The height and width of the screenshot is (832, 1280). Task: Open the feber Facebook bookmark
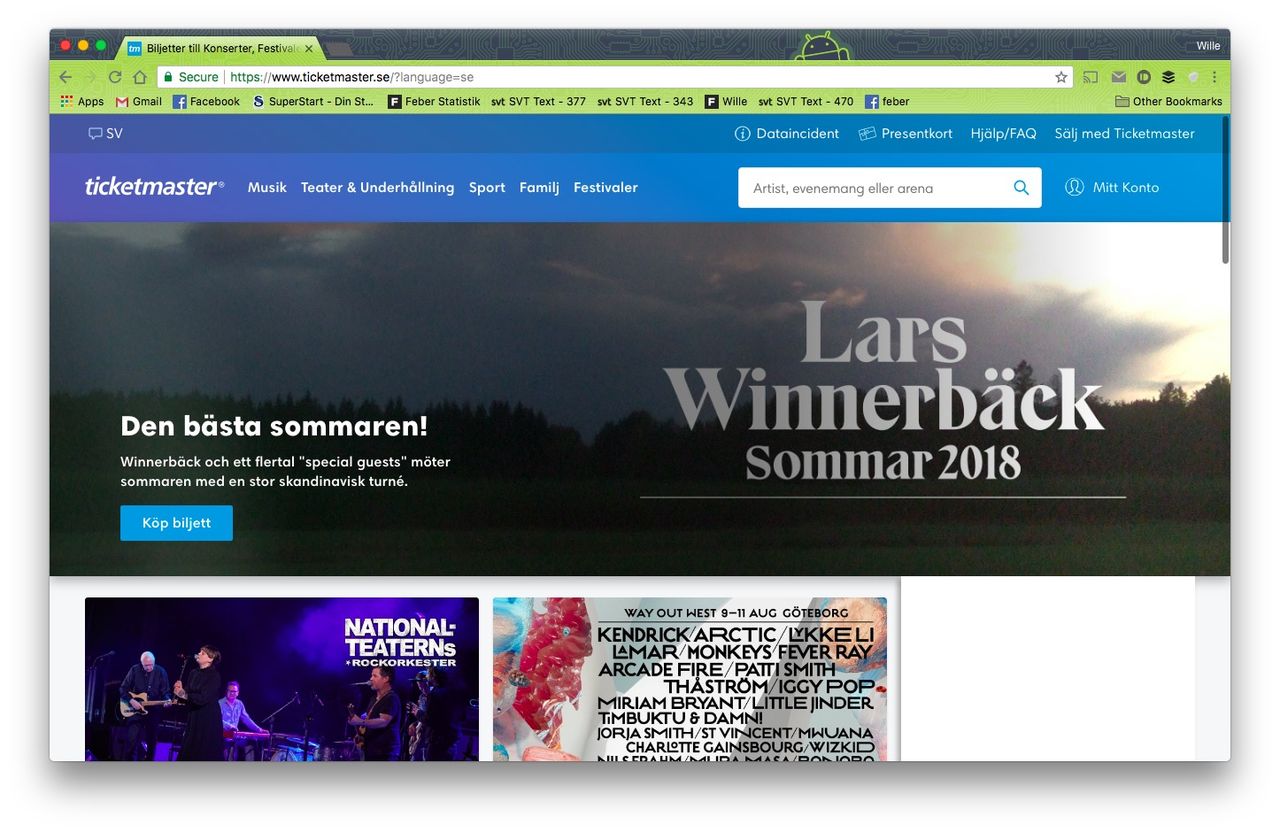(x=887, y=101)
